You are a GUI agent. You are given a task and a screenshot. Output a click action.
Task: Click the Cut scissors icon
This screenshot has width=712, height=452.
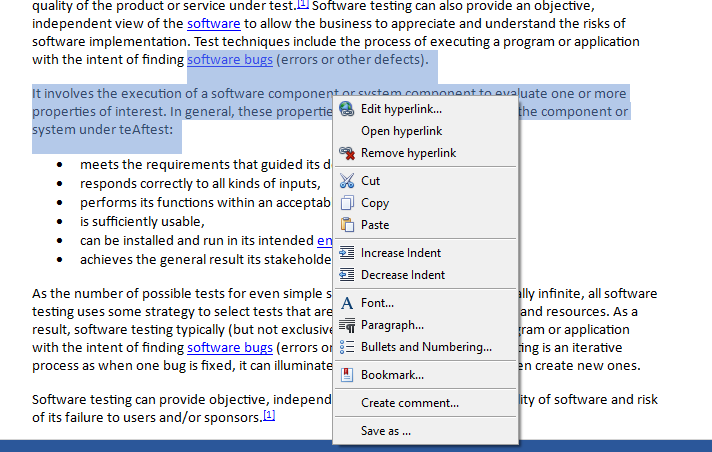(x=347, y=181)
